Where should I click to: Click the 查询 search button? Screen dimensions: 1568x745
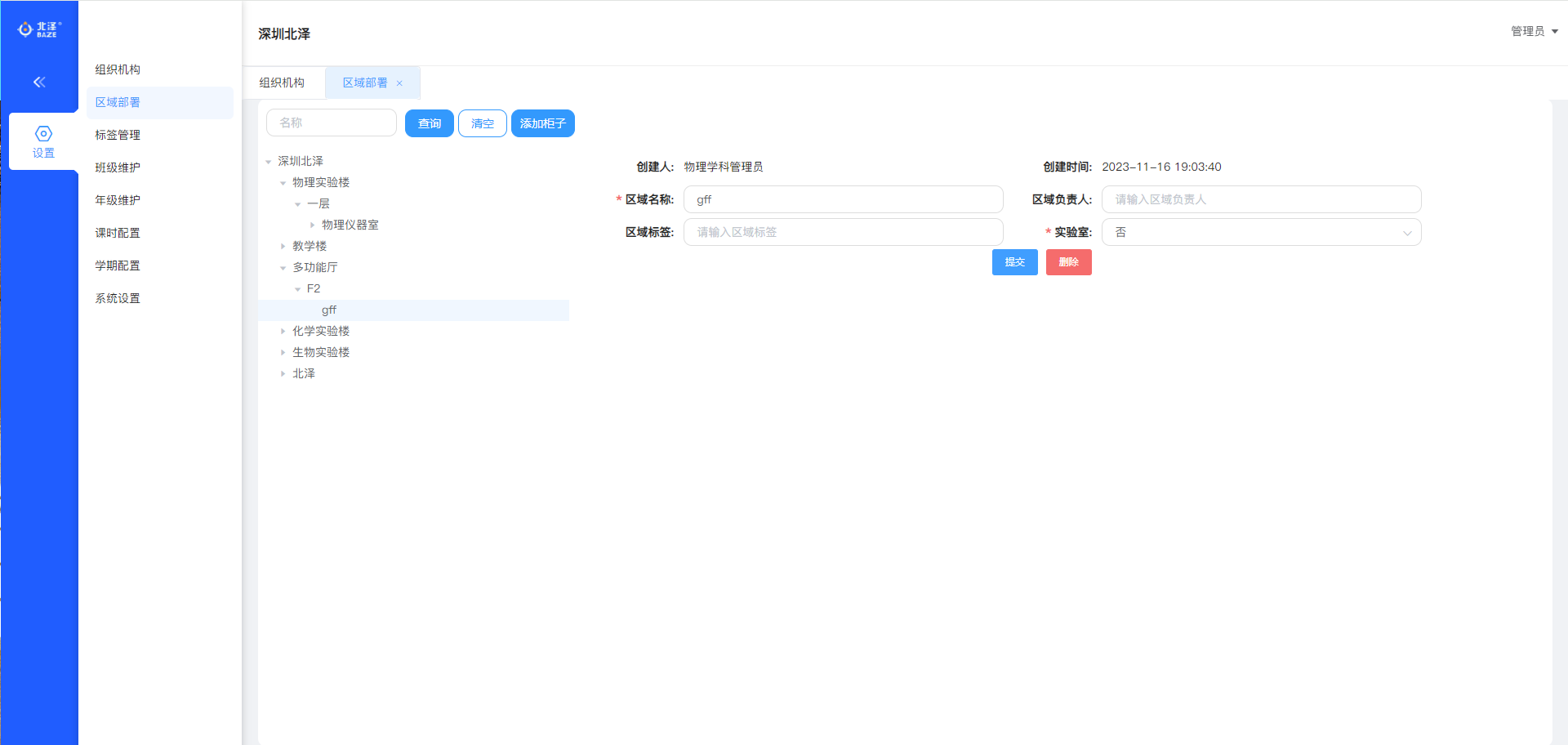click(429, 123)
